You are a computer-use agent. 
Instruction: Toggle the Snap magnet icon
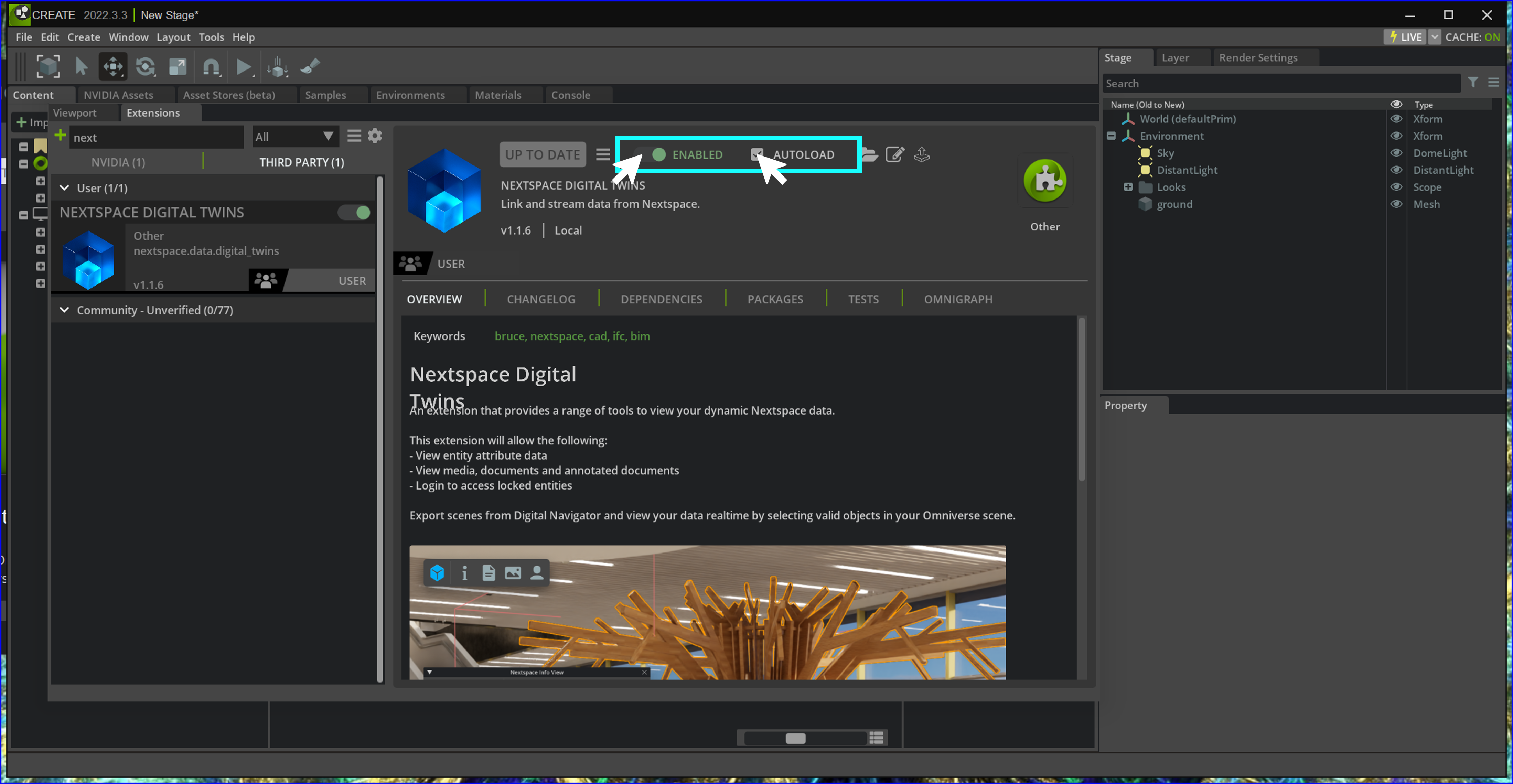(x=211, y=67)
